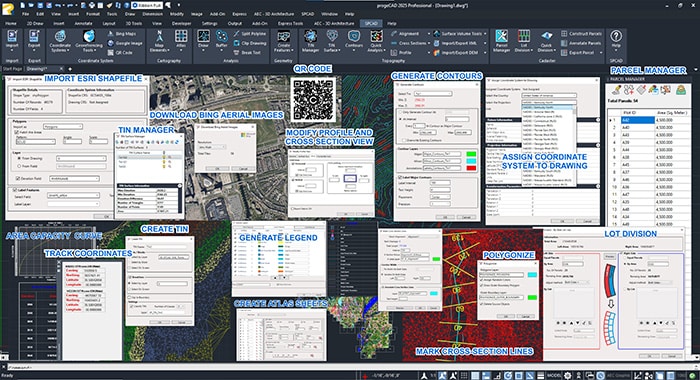Click Cancel in Generate Contours dialog
The height and width of the screenshot is (380, 700).
click(466, 217)
